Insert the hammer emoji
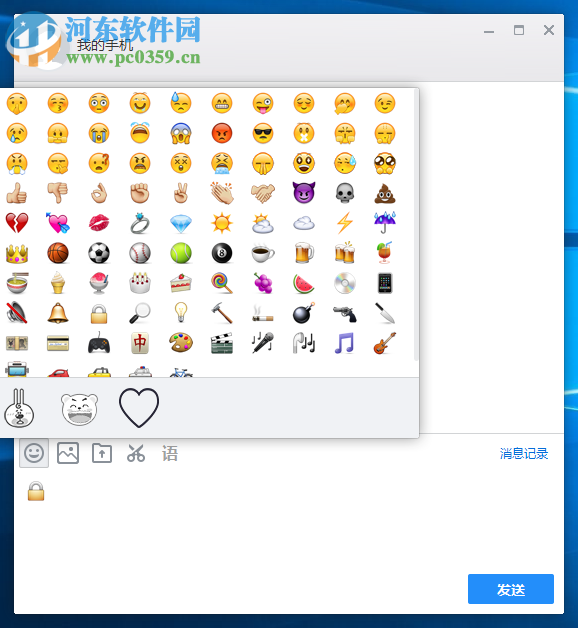Image resolution: width=578 pixels, height=628 pixels. coord(222,313)
